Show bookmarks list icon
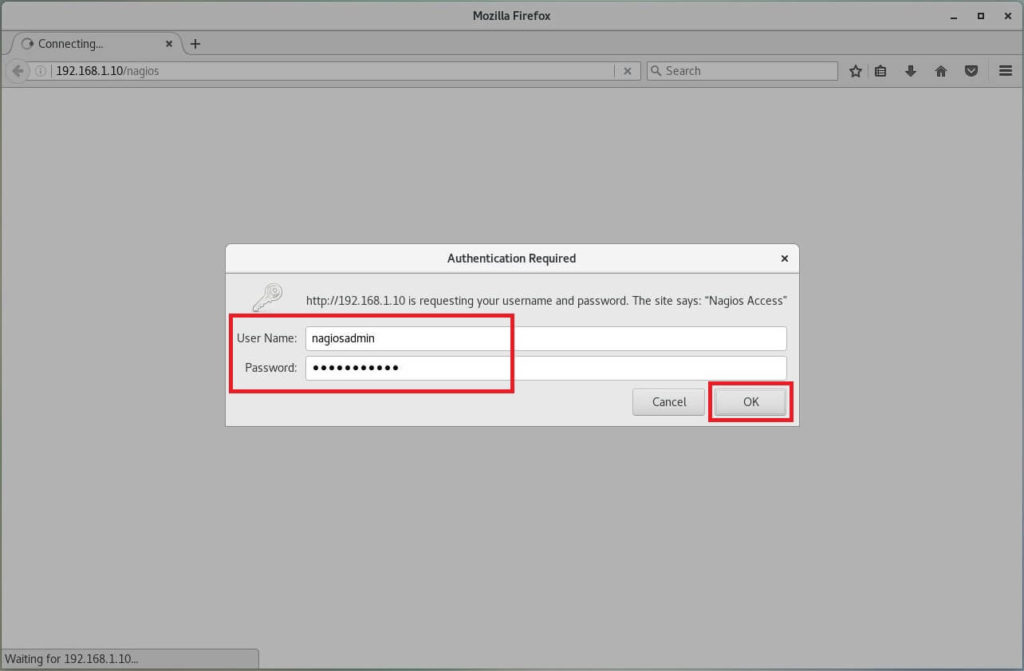Viewport: 1024px width, 671px height. [x=880, y=71]
